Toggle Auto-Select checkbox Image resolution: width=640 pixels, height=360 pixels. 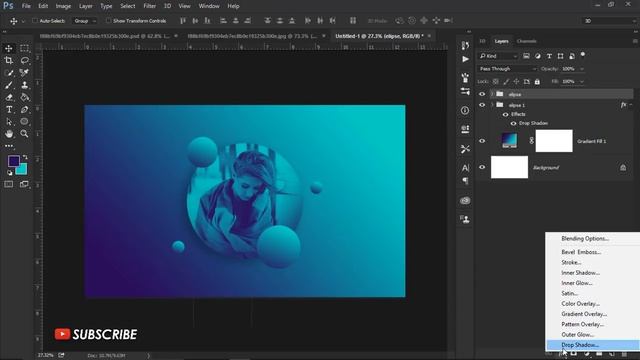35,20
